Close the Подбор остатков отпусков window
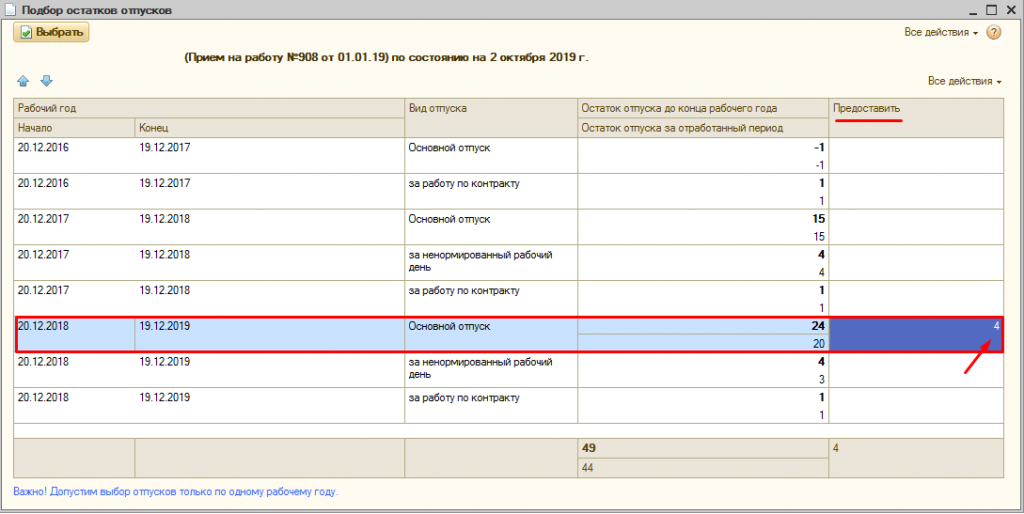This screenshot has height=514, width=1024. 1011,9
